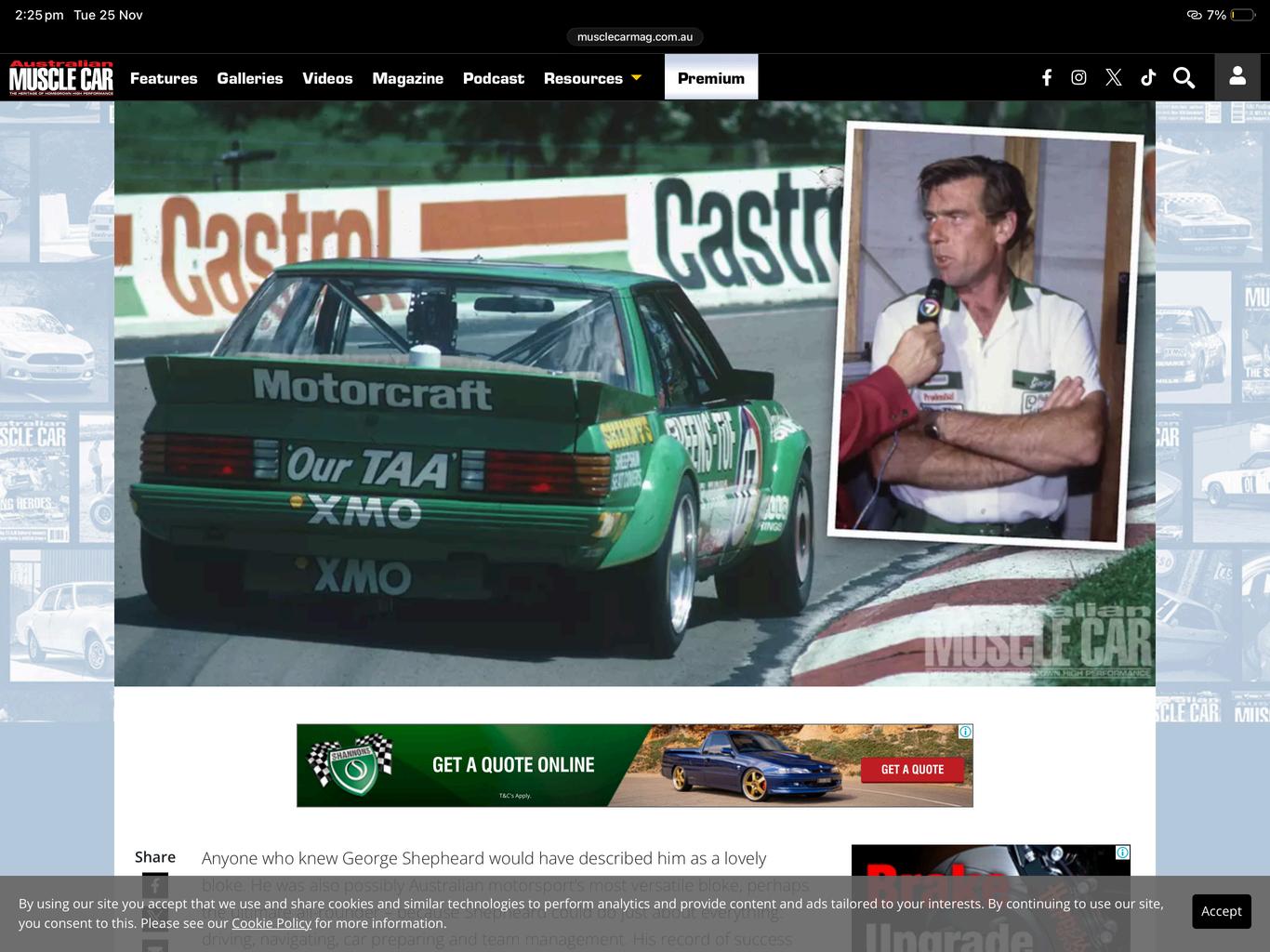Screen dimensions: 1270x952
Task: Open the Features menu
Action: coord(164,78)
